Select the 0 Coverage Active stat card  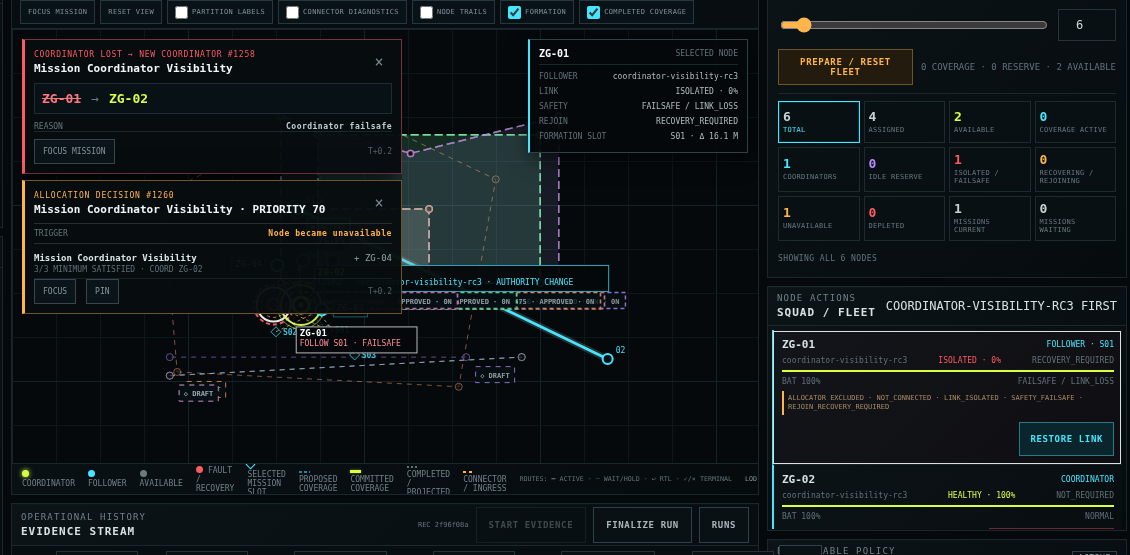(1075, 123)
